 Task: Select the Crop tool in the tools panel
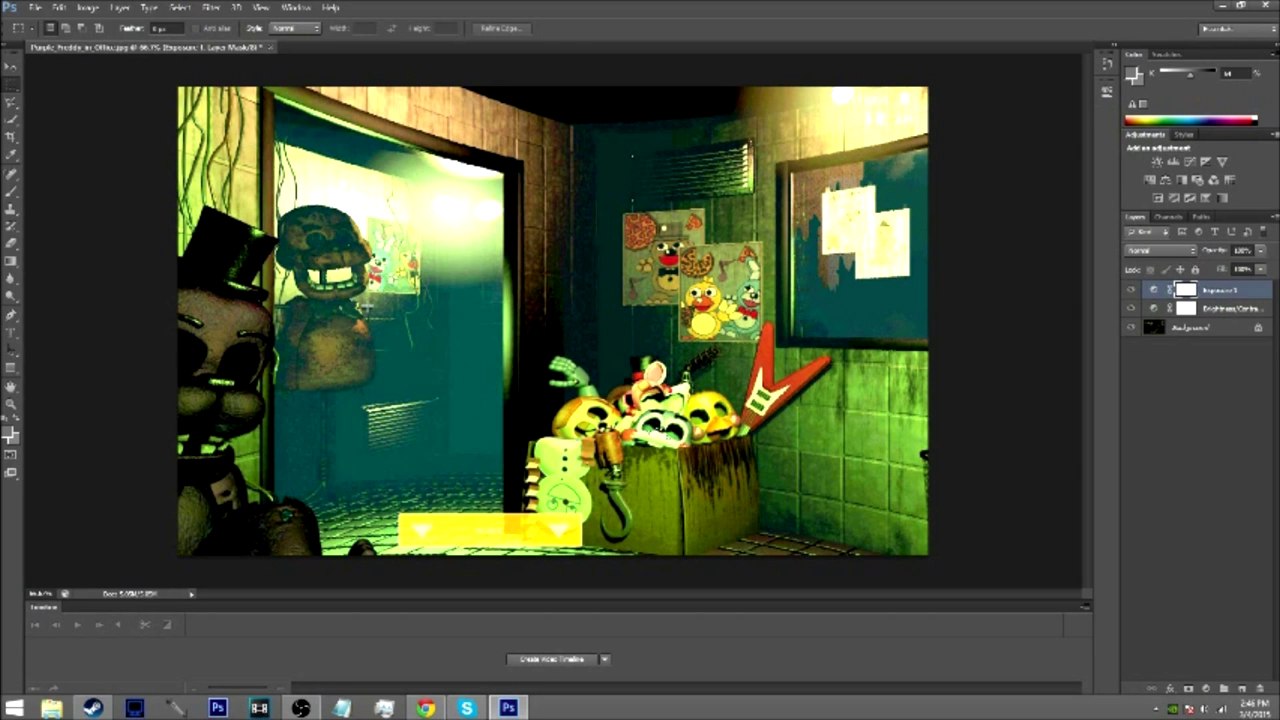11,137
